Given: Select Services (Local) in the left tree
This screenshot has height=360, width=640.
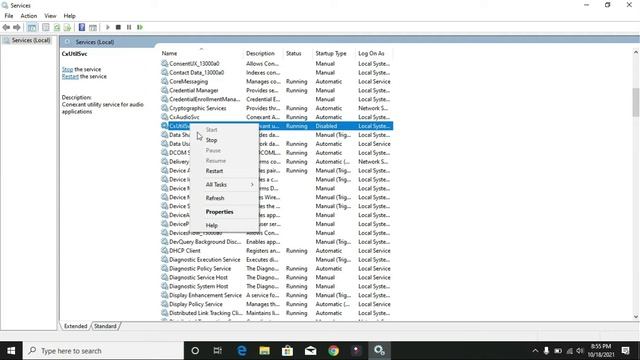Looking at the screenshot, I should coord(31,40).
